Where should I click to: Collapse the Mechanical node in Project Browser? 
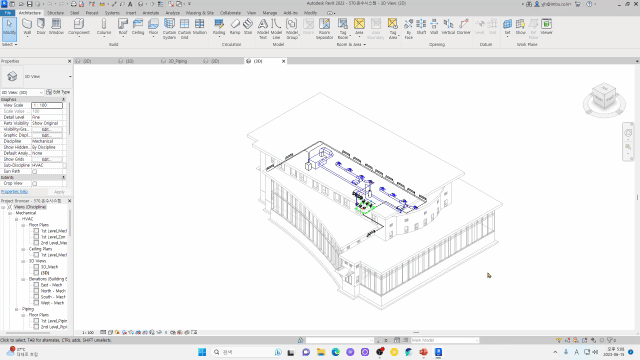[10, 213]
